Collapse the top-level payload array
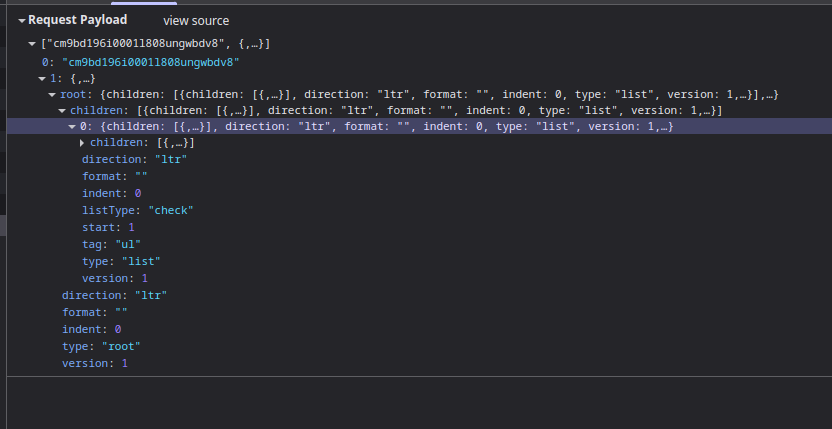832x429 pixels. [32, 44]
